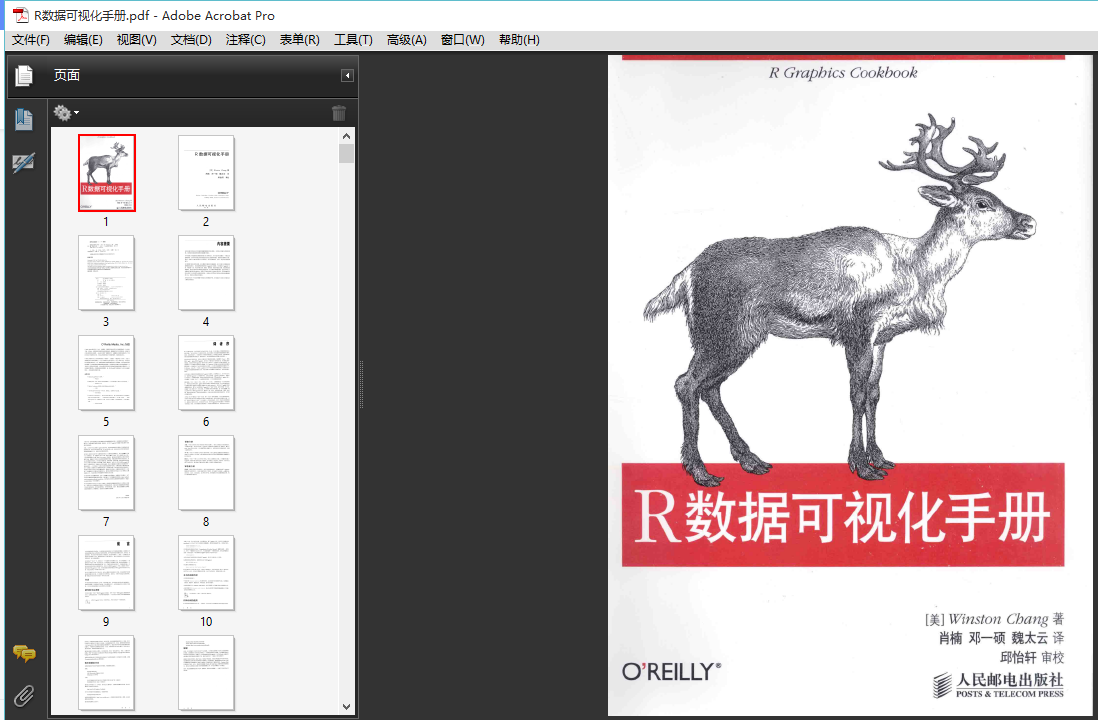
Task: Click the thumbnails panel scrollbar thumb
Action: tap(347, 153)
